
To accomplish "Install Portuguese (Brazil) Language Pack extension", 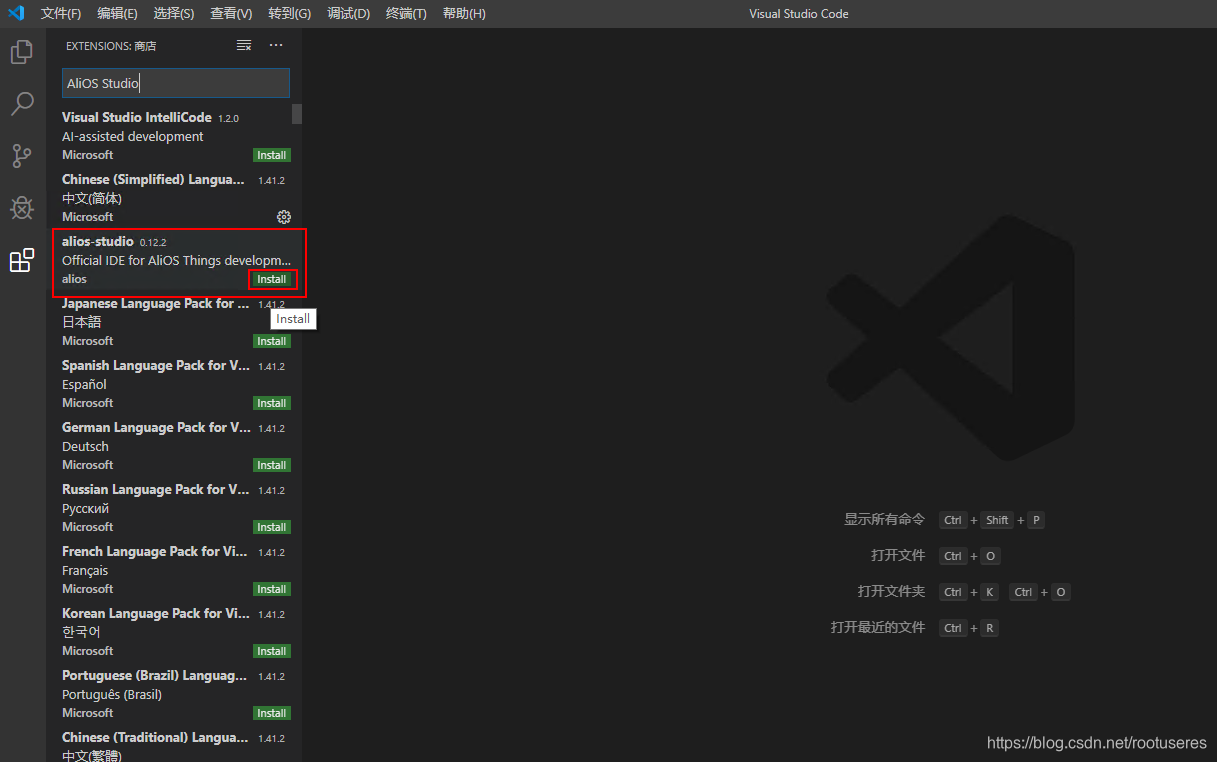I will [x=272, y=713].
